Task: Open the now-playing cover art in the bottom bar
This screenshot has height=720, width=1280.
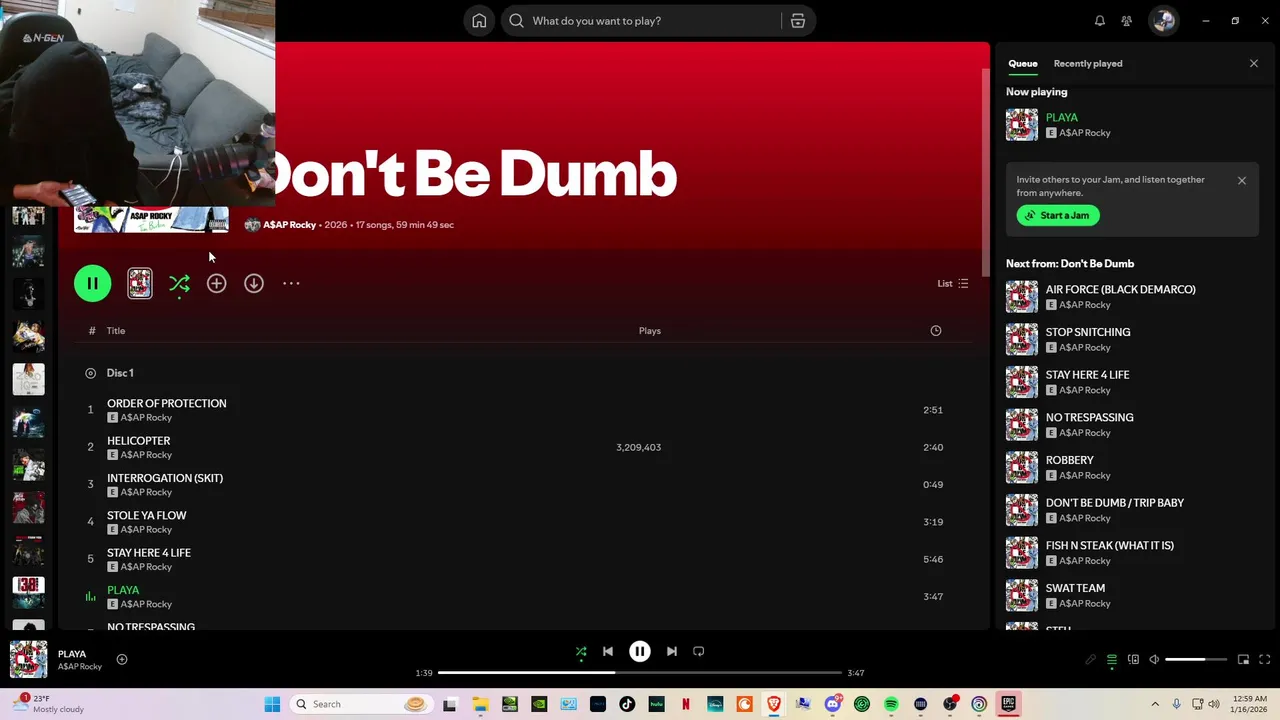Action: point(28,660)
